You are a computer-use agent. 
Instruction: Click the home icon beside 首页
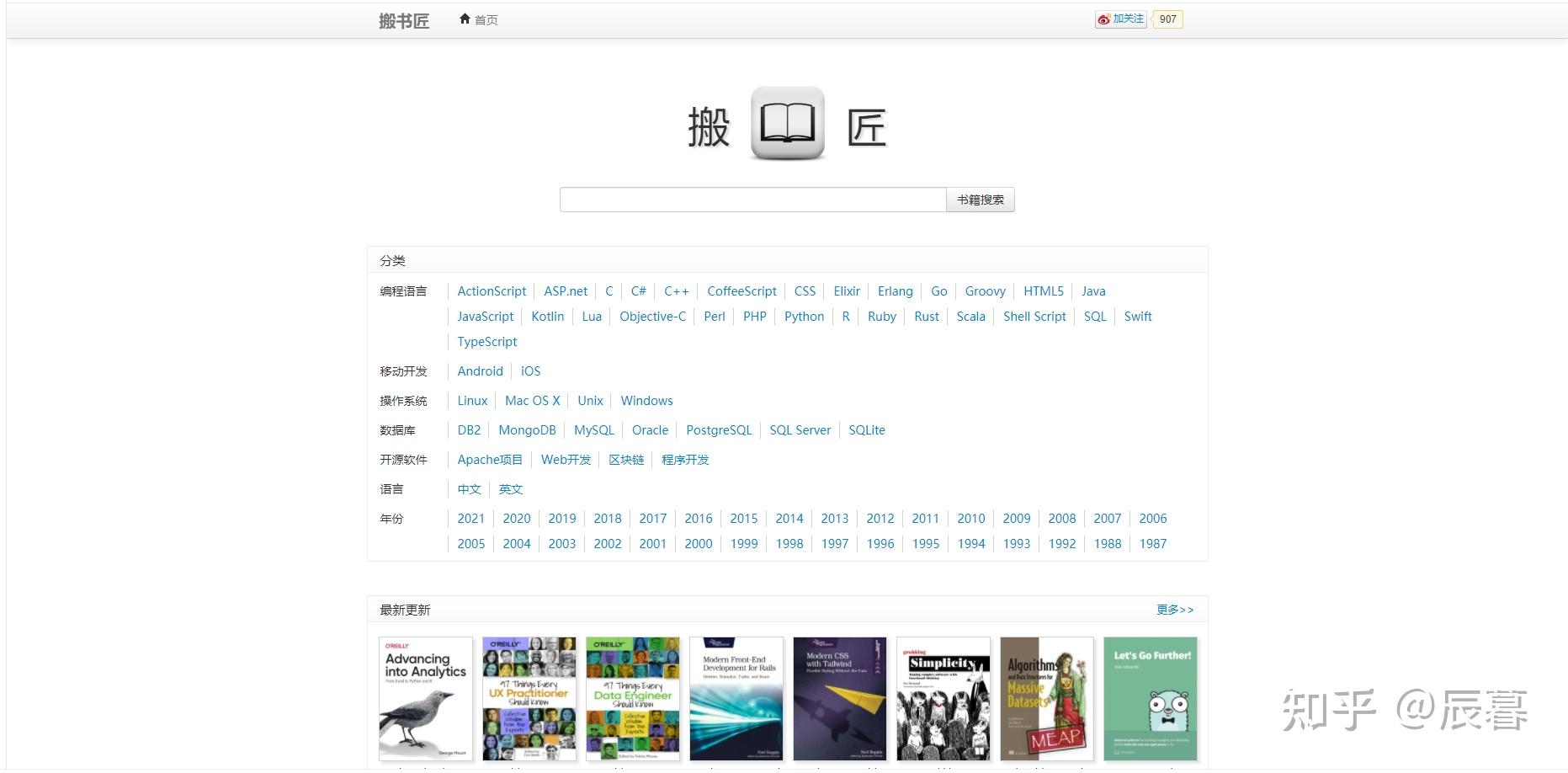[x=465, y=19]
